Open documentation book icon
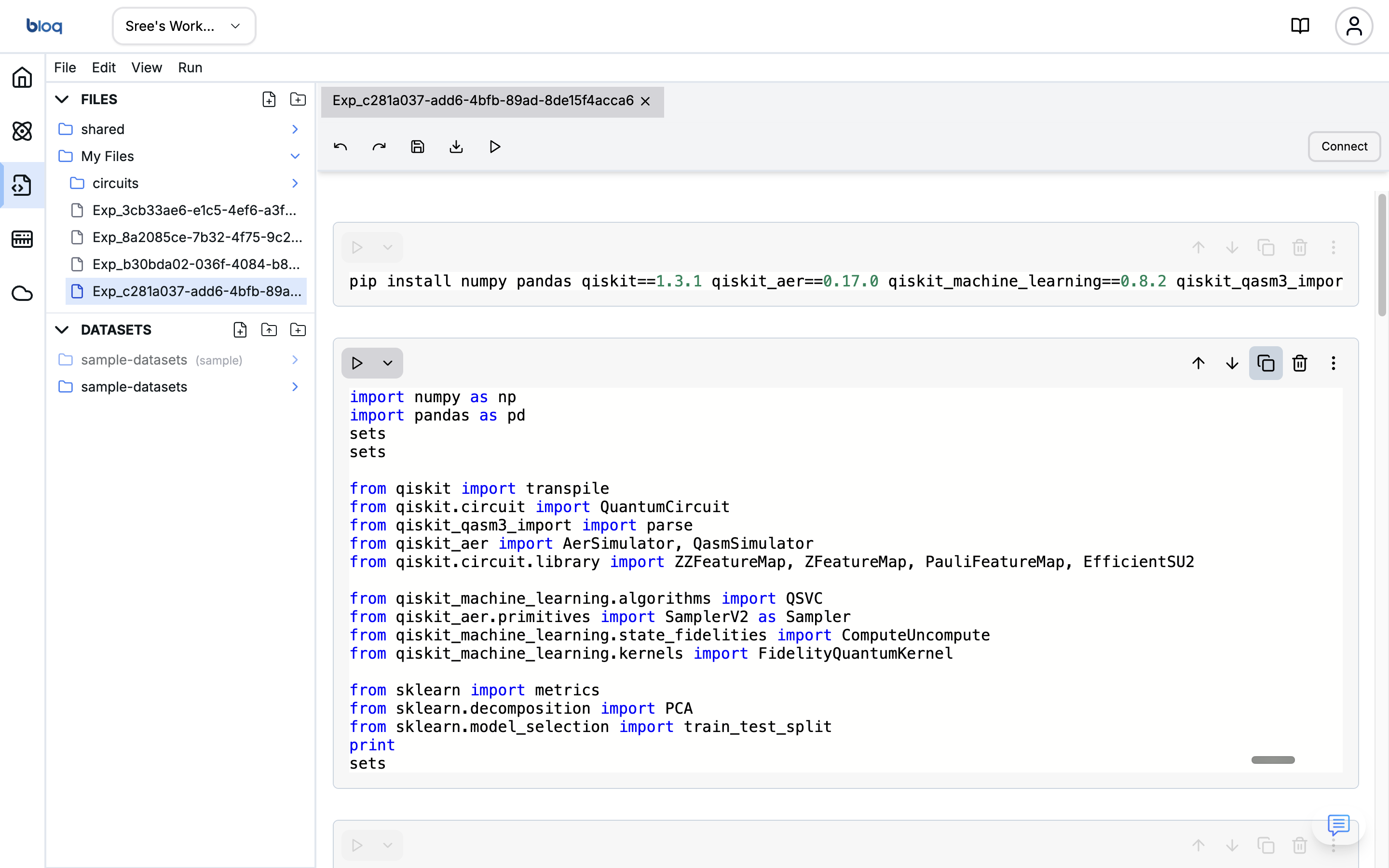This screenshot has height=868, width=1389. [1299, 26]
